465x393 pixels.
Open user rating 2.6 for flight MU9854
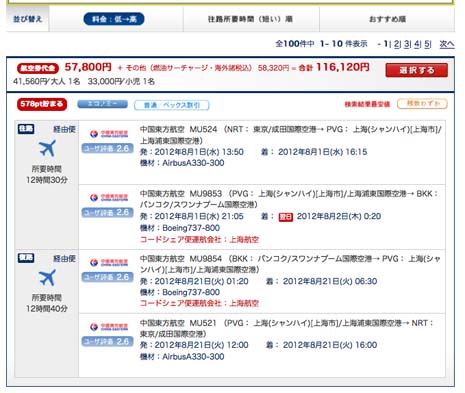click(107, 277)
